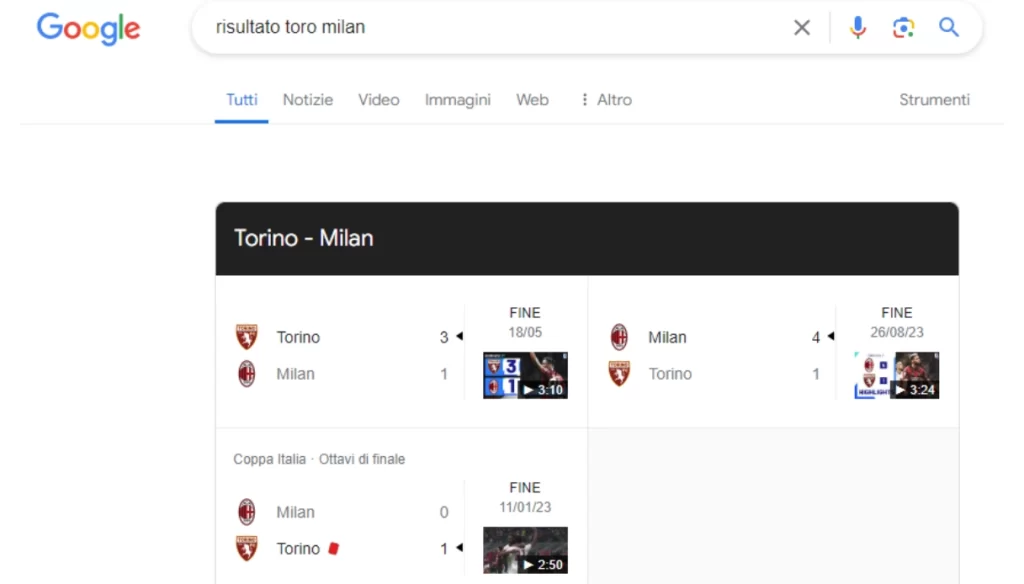The image size is (1024, 584).
Task: Click the Google logo
Action: tap(88, 30)
